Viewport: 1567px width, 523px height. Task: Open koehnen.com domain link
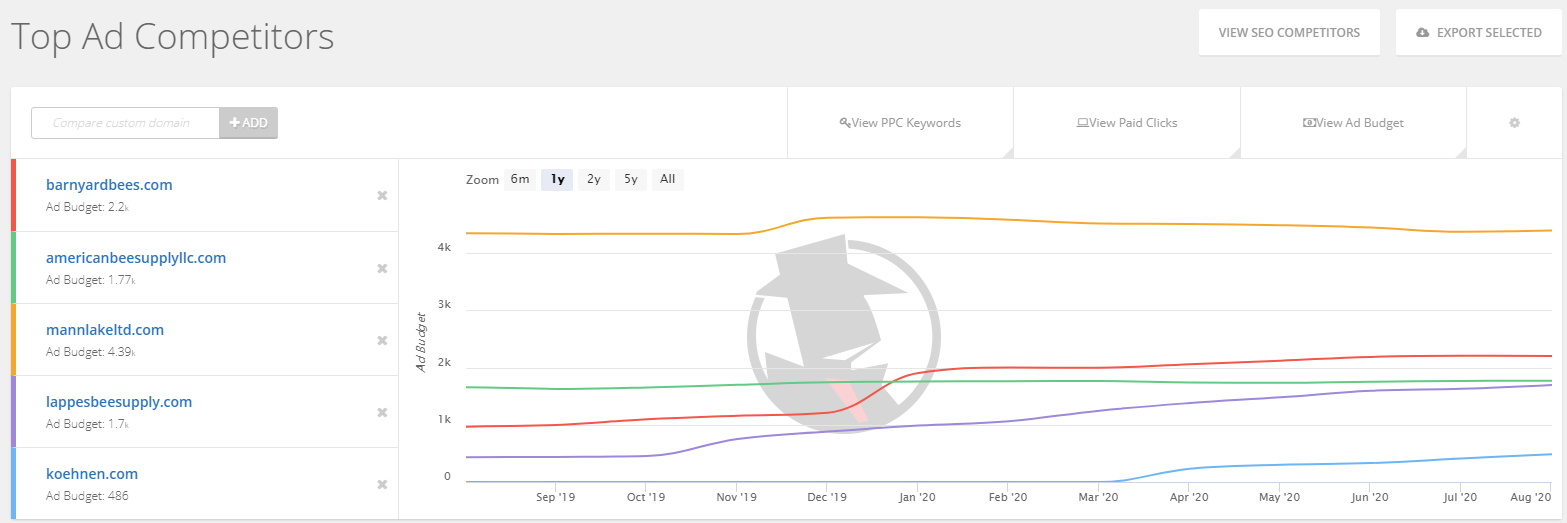92,474
